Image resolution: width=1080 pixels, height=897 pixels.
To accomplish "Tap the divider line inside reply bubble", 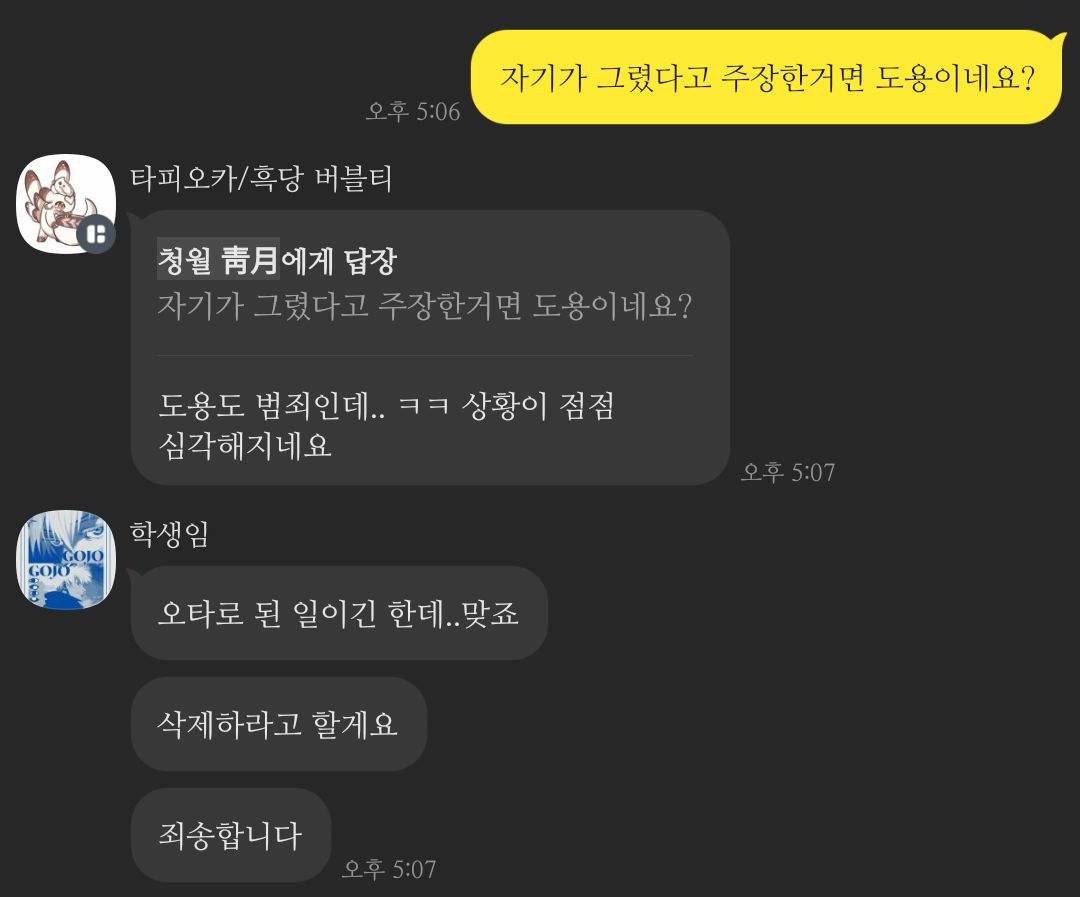I will pyautogui.click(x=425, y=355).
